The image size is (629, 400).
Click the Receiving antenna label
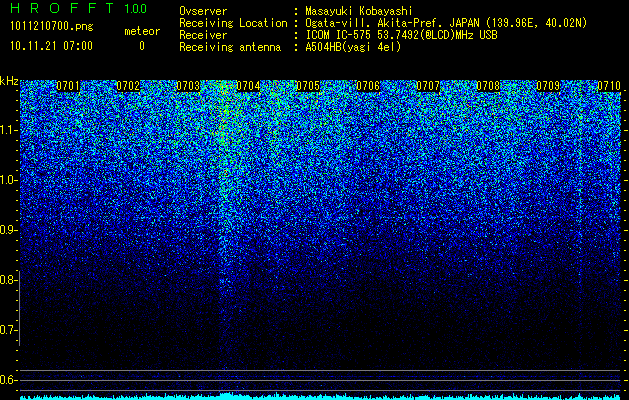click(230, 47)
